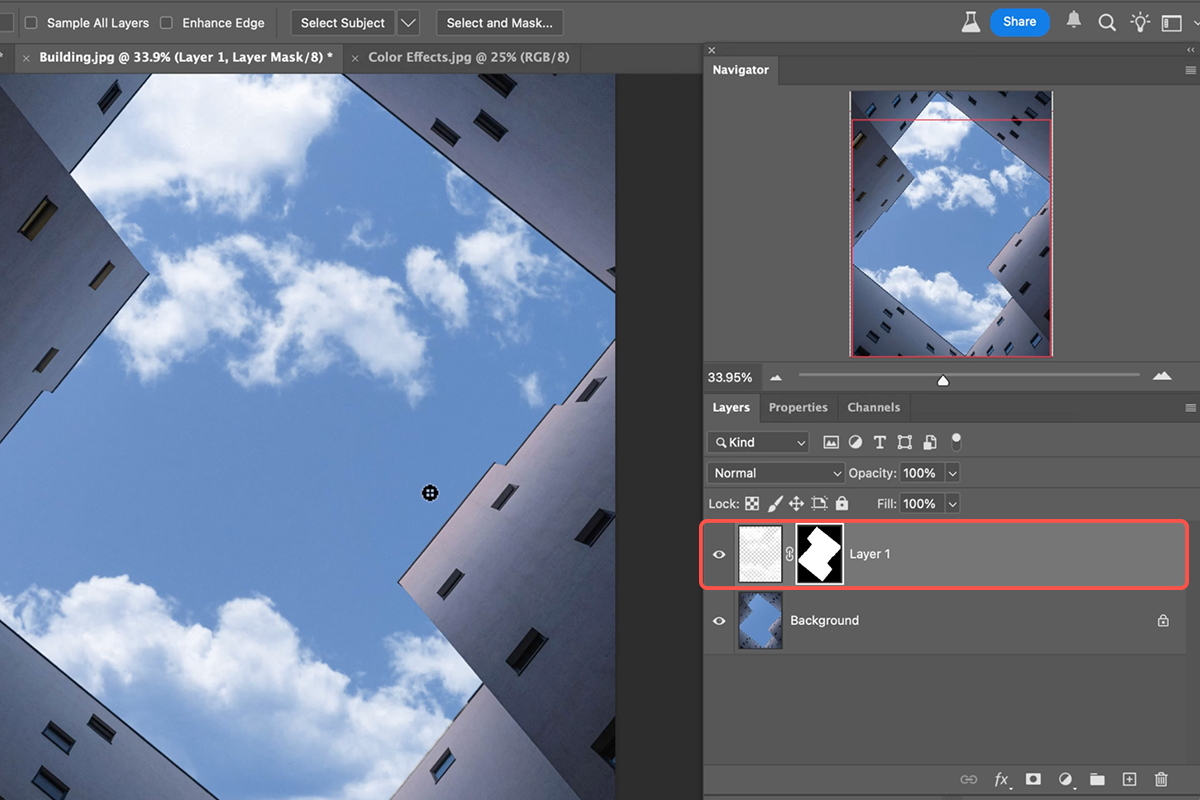Click the Navigator zoom slider handle
The width and height of the screenshot is (1200, 800).
click(x=942, y=380)
